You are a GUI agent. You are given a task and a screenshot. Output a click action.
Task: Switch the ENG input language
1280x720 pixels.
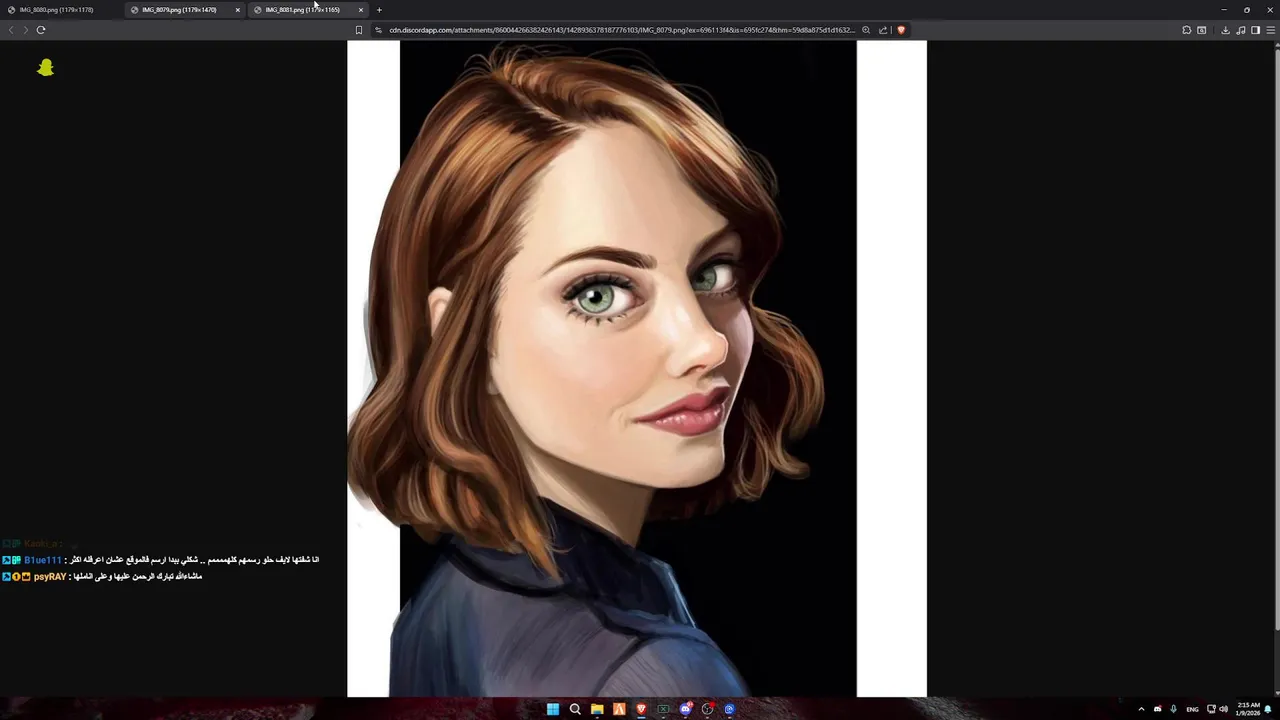pos(1192,709)
